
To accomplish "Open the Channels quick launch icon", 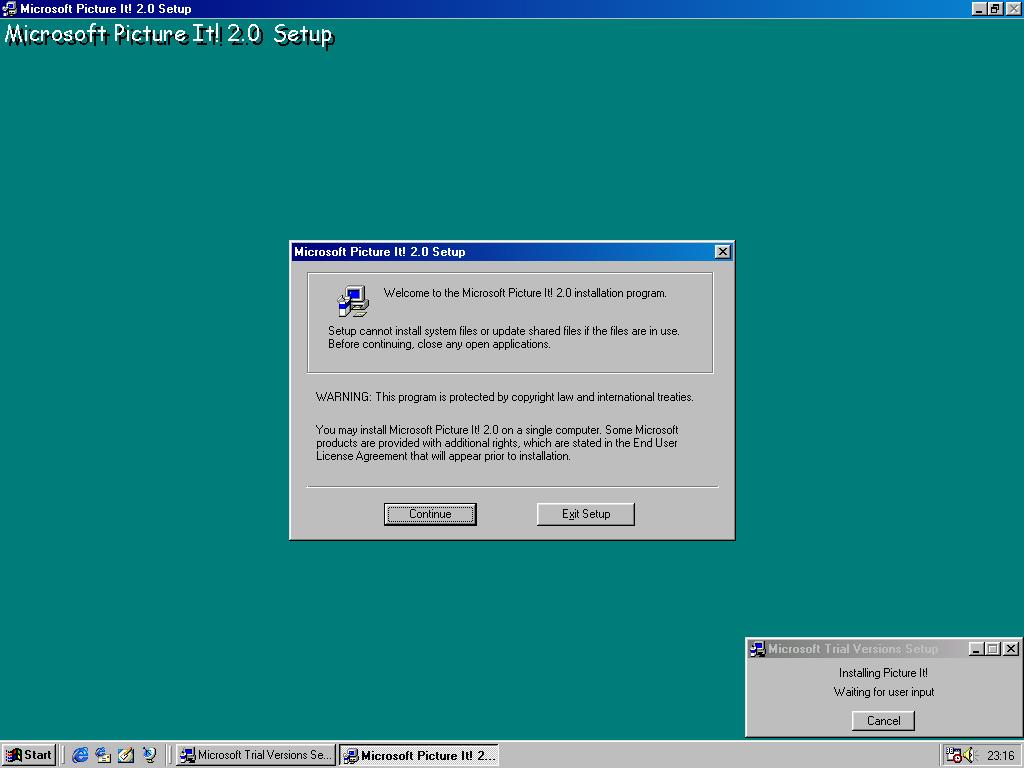I will pyautogui.click(x=150, y=755).
